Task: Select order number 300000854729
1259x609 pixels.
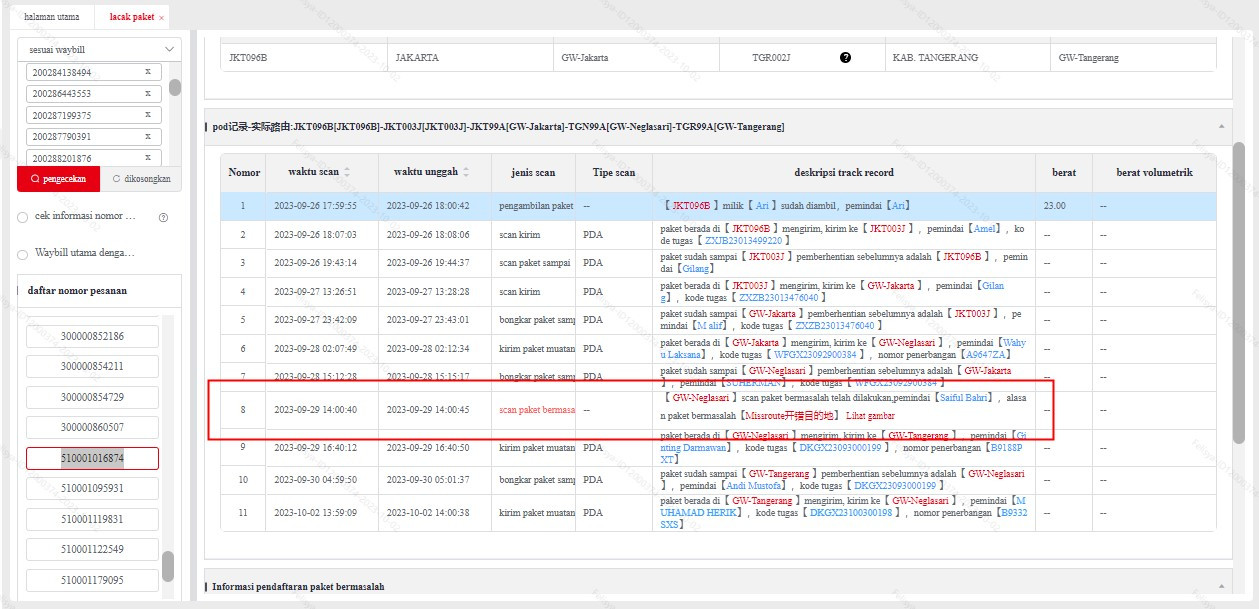Action: [92, 397]
